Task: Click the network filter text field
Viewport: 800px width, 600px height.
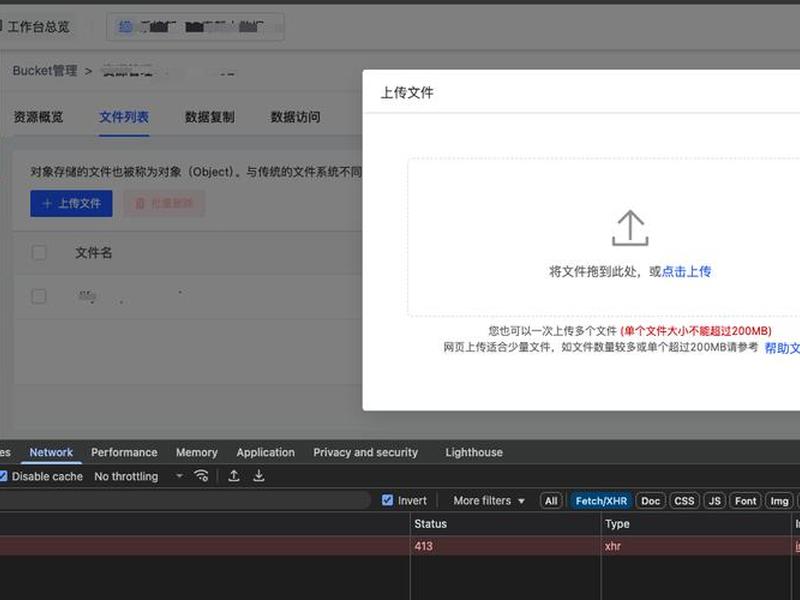Action: 184,501
